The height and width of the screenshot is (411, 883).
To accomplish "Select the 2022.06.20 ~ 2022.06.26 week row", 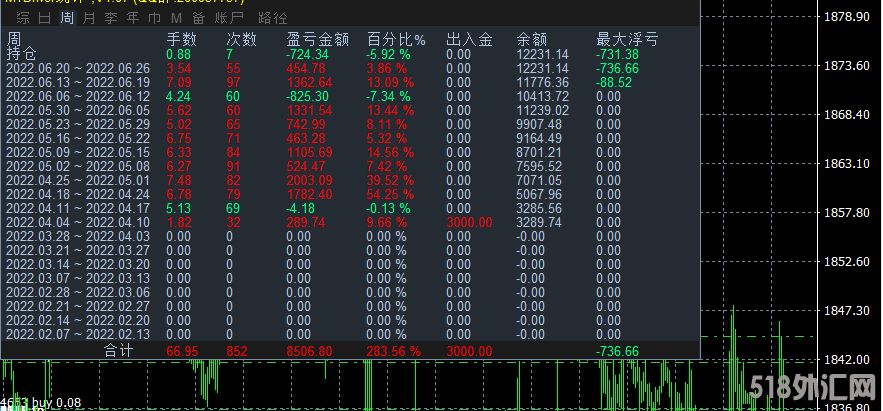I will 78,68.
